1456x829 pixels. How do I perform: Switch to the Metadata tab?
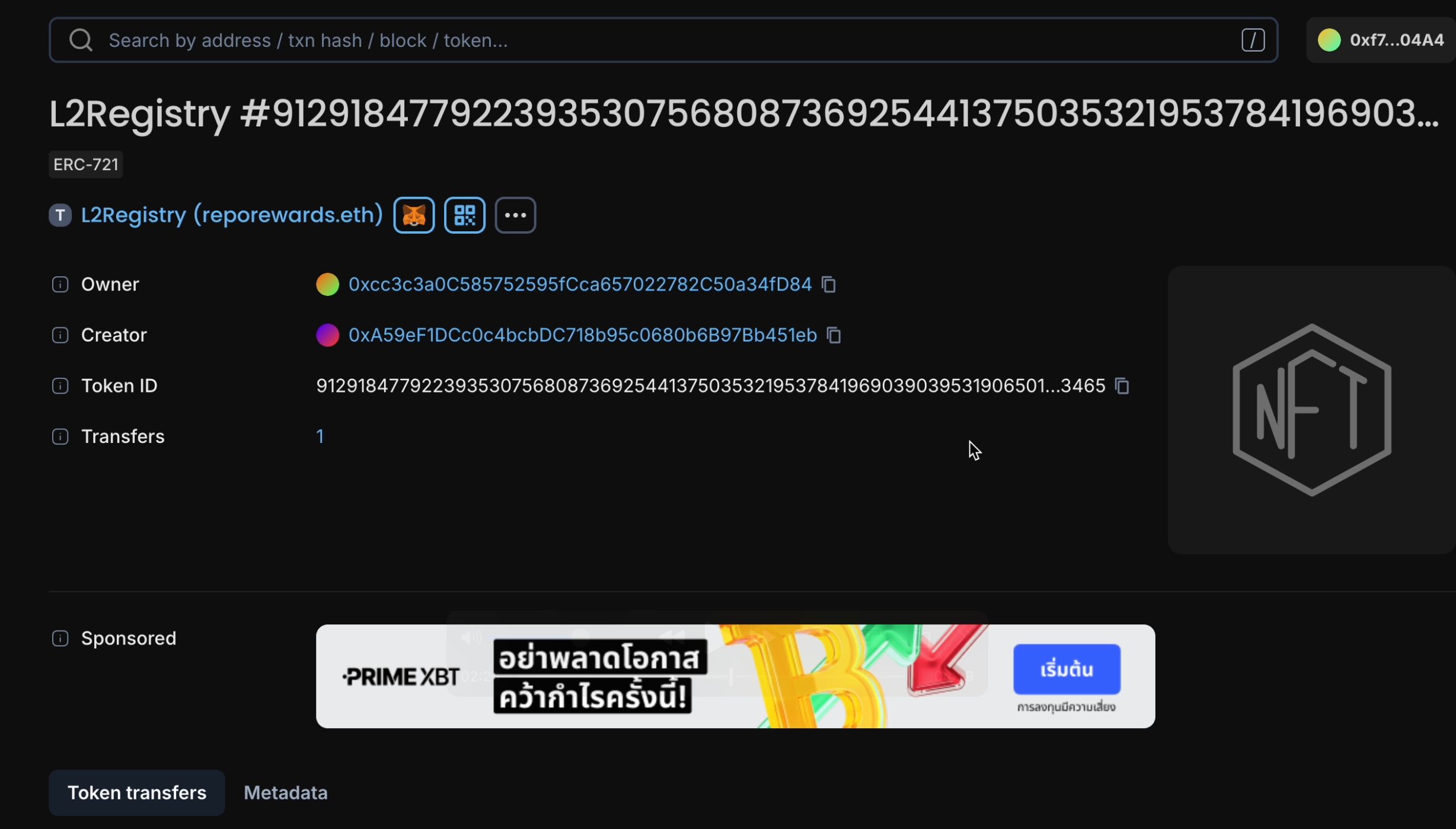285,792
